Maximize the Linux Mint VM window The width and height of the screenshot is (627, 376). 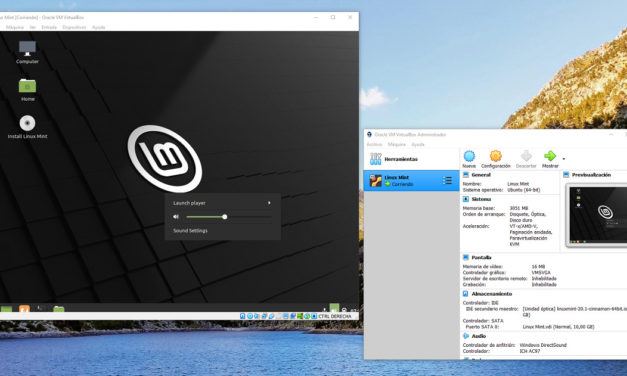pyautogui.click(x=333, y=17)
